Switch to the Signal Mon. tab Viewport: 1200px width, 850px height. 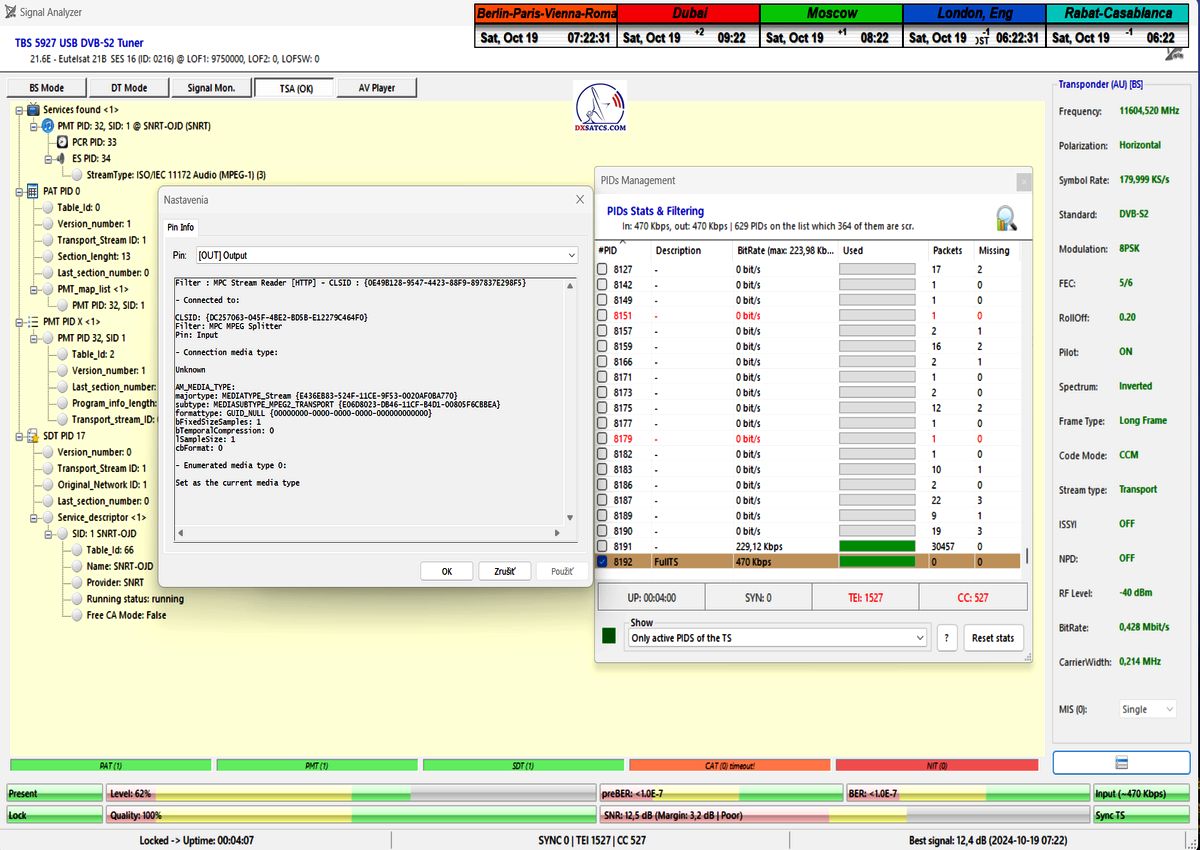[x=211, y=88]
